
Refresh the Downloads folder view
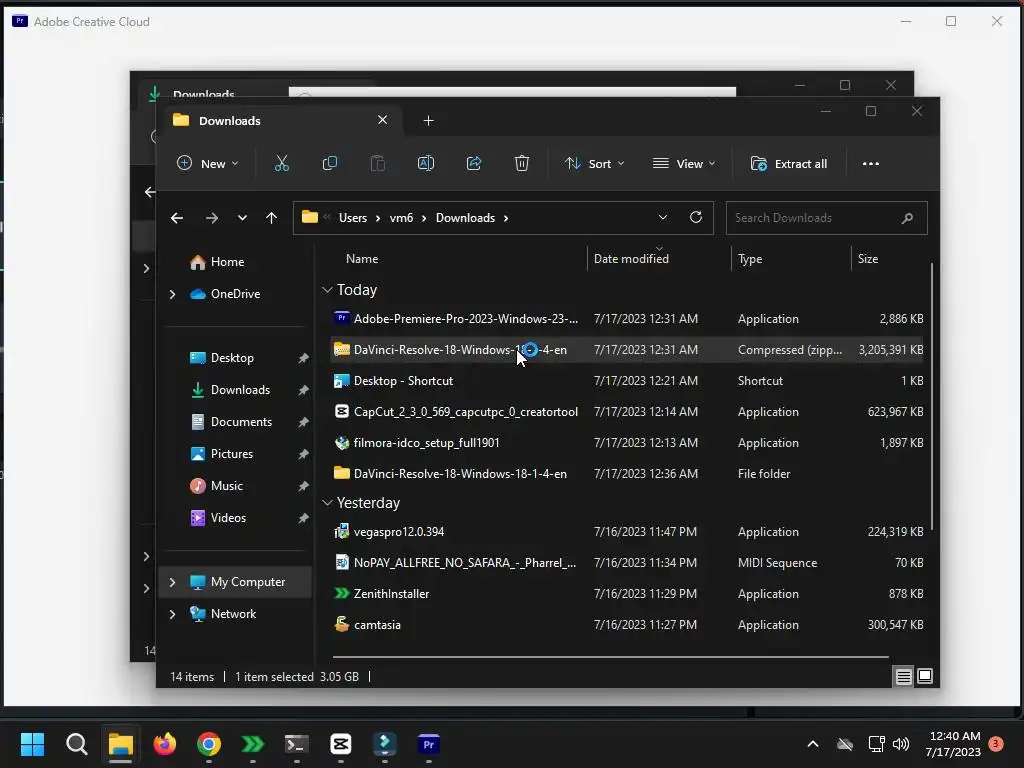(x=696, y=217)
